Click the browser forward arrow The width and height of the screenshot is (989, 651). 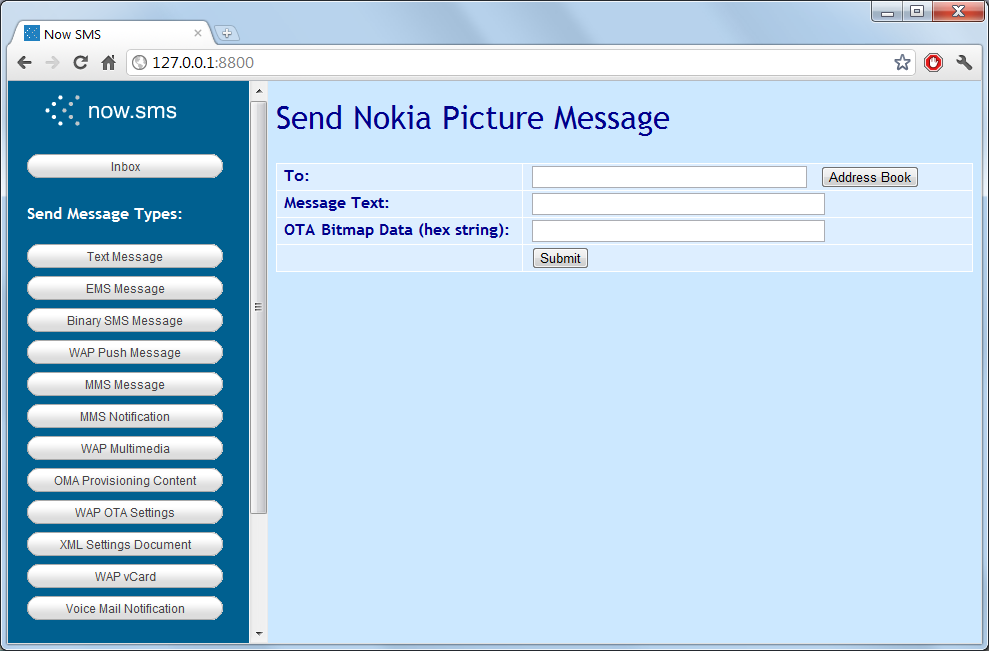pos(52,62)
